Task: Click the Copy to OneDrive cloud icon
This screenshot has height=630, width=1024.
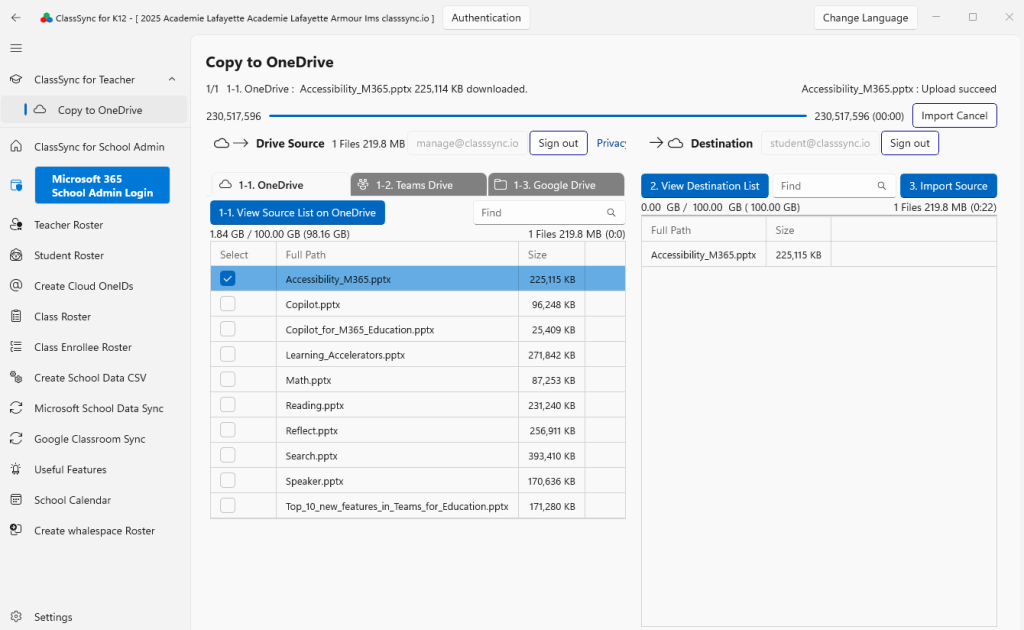Action: tap(40, 110)
